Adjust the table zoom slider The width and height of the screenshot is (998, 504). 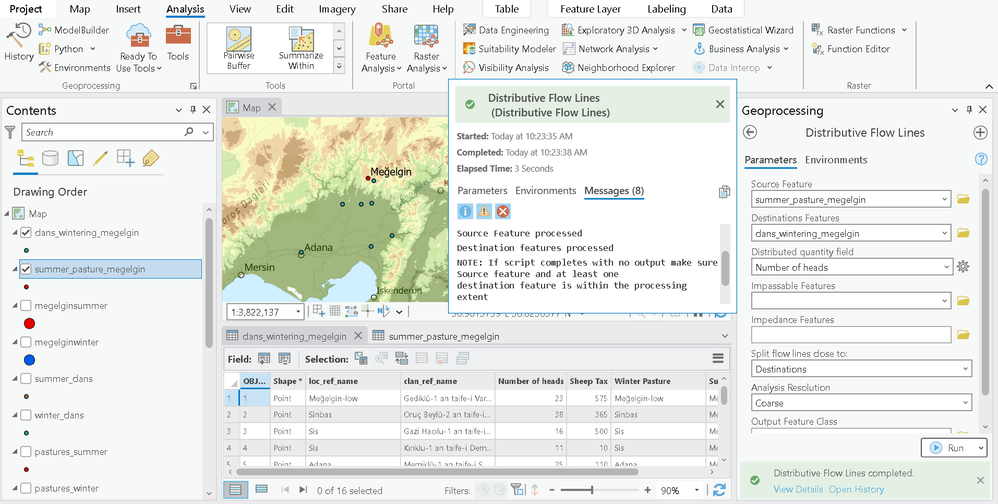[x=592, y=490]
